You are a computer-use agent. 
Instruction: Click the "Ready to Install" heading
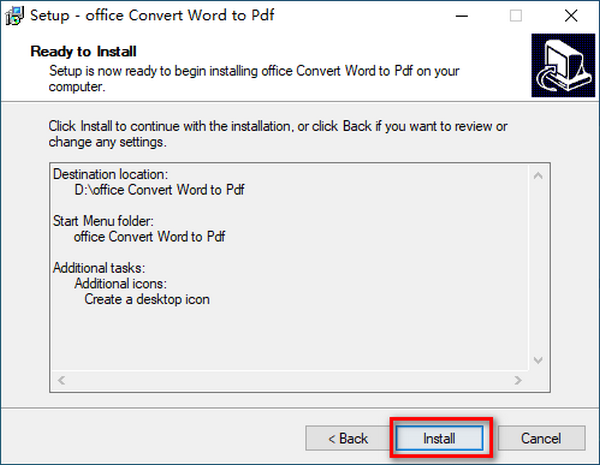(84, 51)
